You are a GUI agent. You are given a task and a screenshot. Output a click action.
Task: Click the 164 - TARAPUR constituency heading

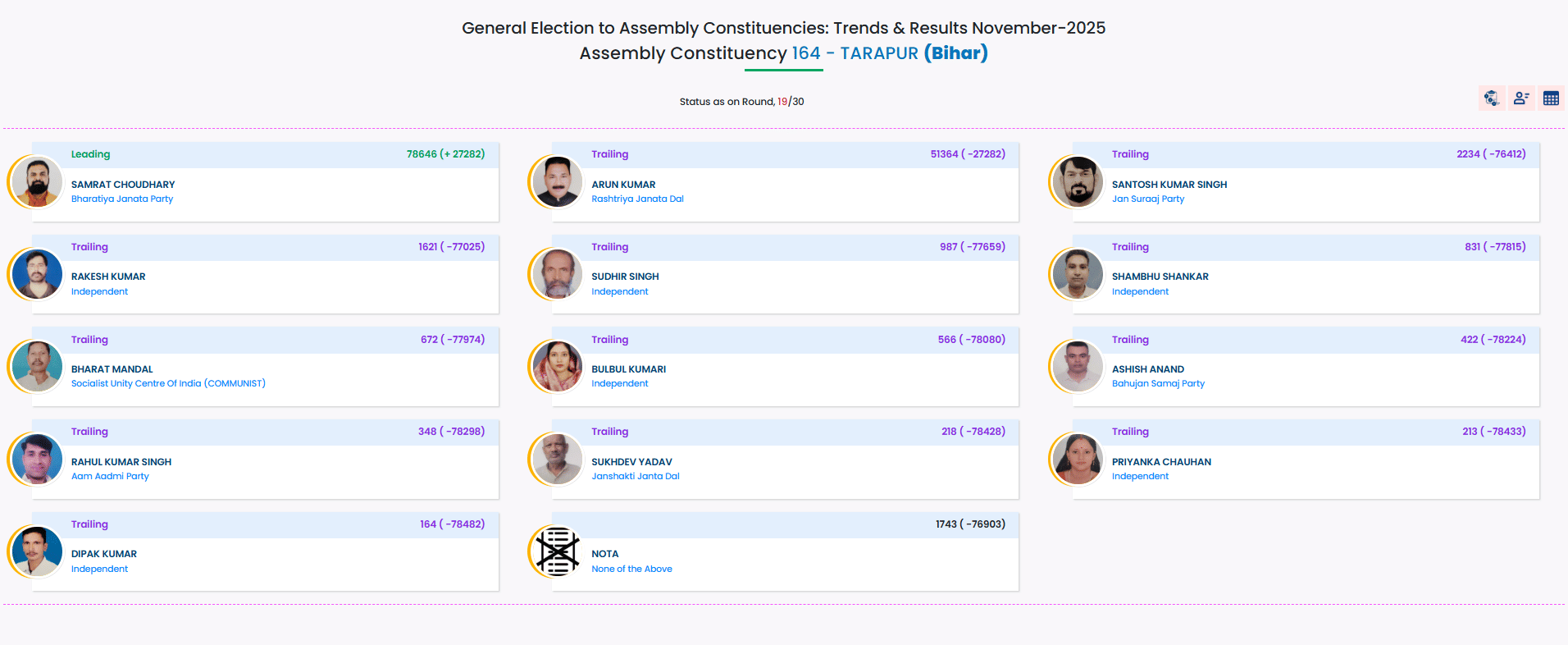point(855,53)
